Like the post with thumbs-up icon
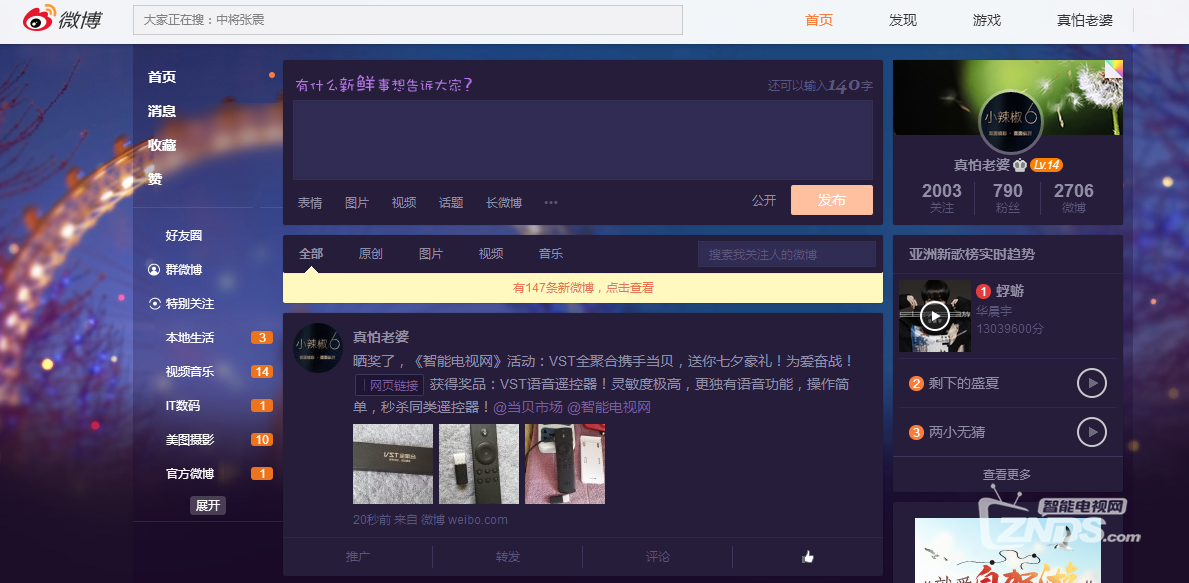 [x=807, y=557]
